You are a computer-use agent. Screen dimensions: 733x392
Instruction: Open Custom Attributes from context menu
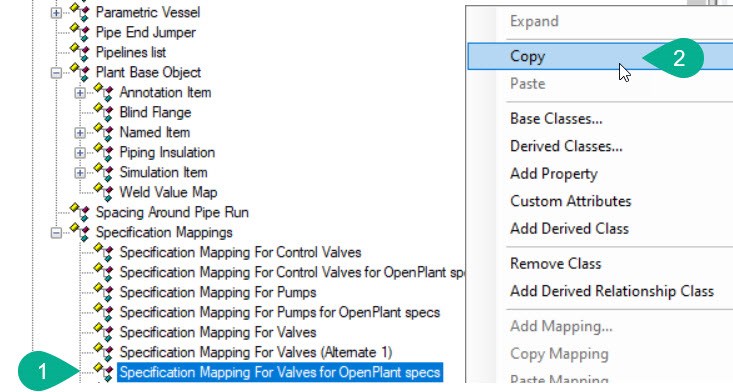pyautogui.click(x=571, y=201)
